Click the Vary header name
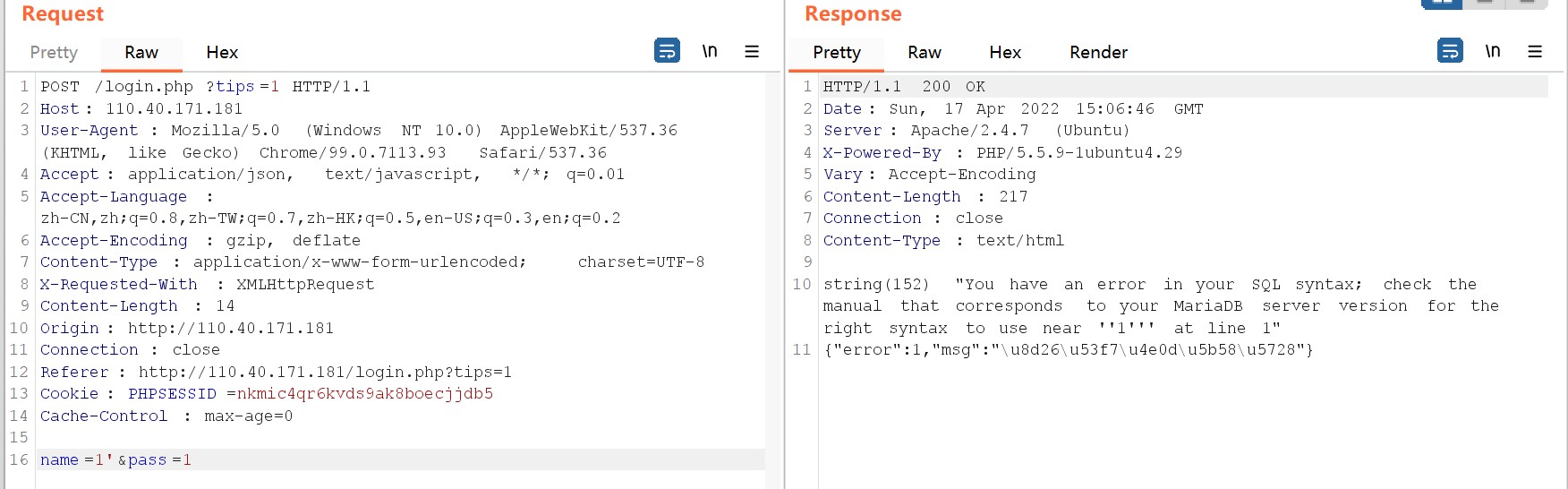The image size is (1568, 489). coord(842,175)
